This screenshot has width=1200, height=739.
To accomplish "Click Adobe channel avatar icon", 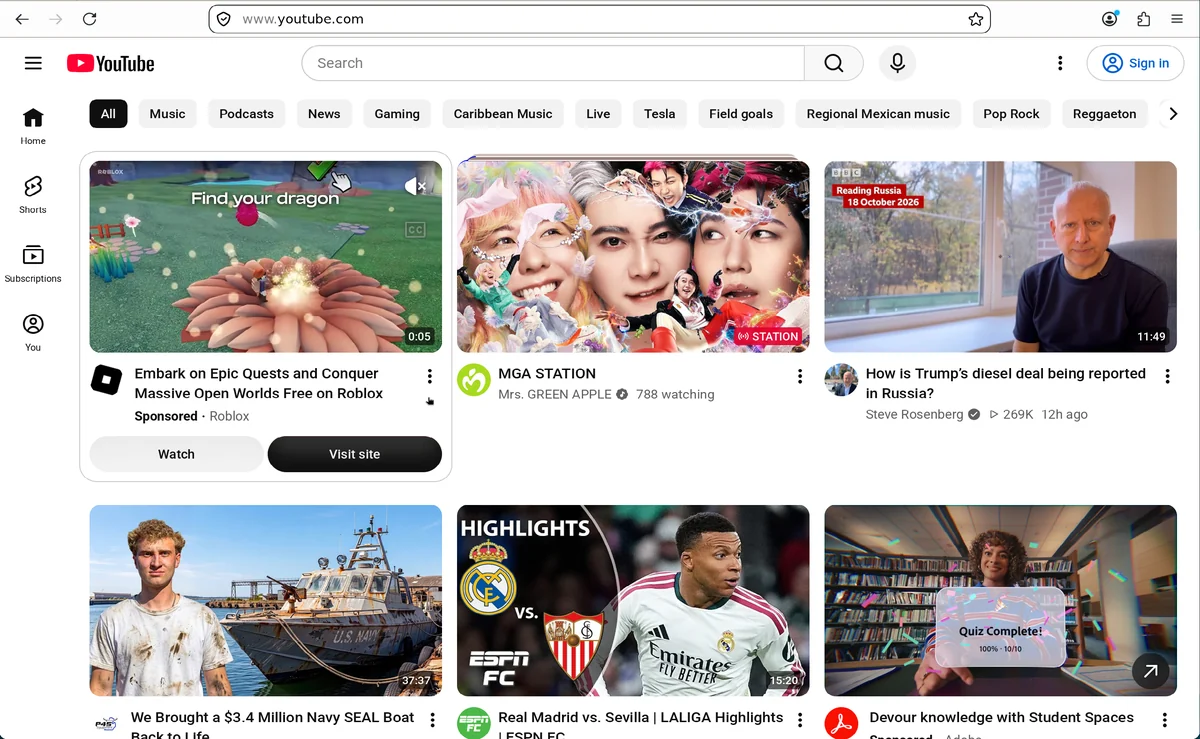I will [841, 723].
